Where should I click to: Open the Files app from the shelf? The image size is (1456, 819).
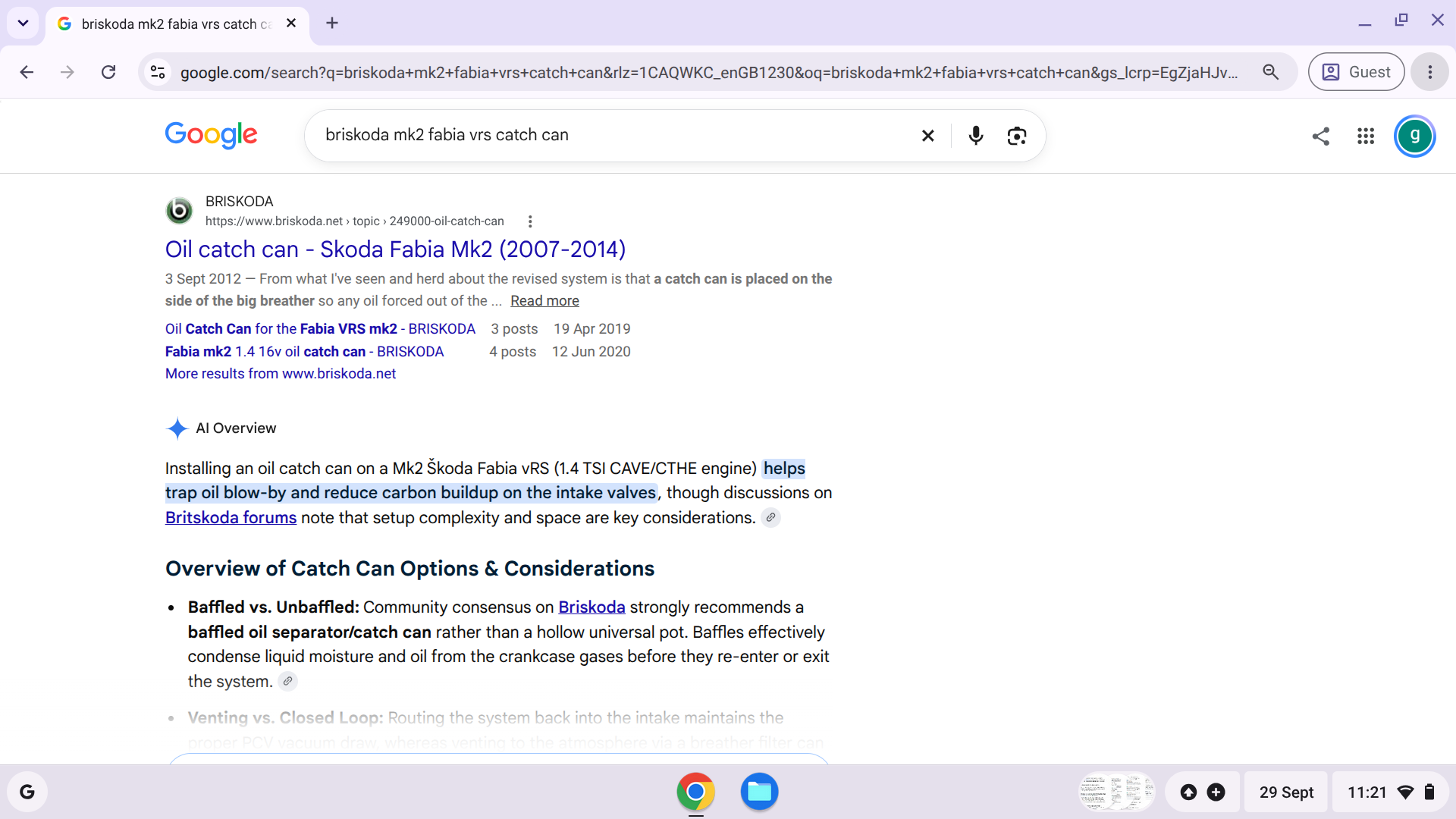(x=759, y=792)
